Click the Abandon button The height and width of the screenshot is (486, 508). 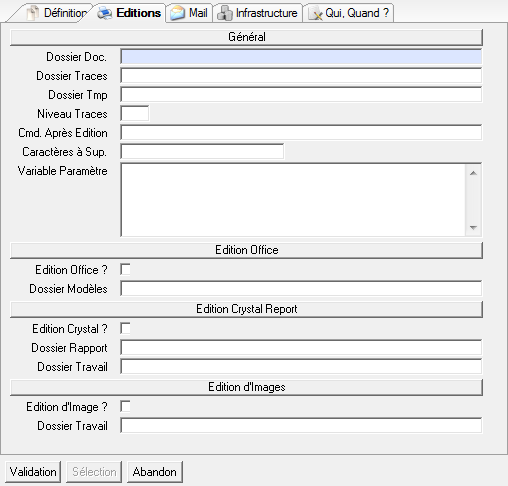coord(155,472)
